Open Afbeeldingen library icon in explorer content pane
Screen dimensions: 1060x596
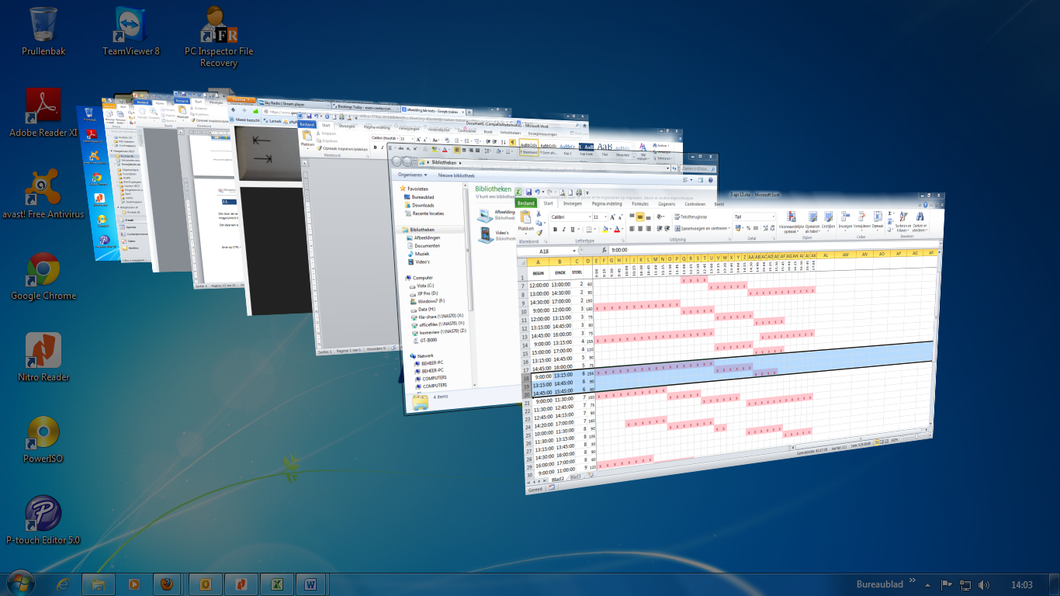pos(485,216)
